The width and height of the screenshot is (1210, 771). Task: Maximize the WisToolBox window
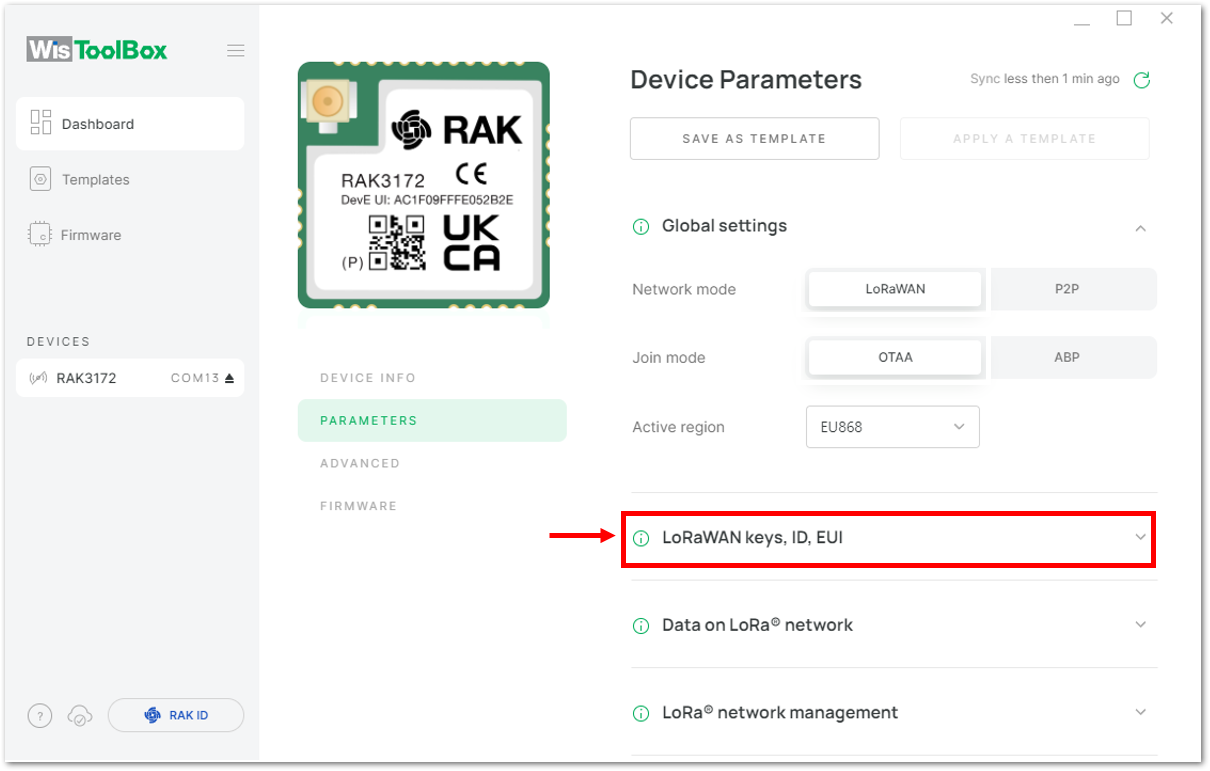(x=1124, y=18)
